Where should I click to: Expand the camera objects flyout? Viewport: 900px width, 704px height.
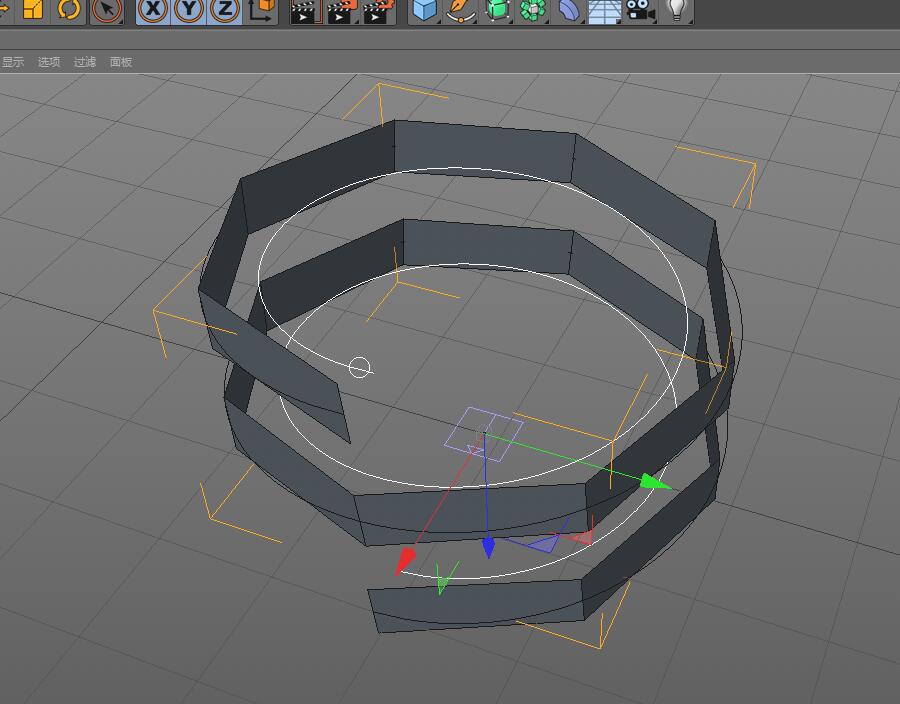point(640,10)
